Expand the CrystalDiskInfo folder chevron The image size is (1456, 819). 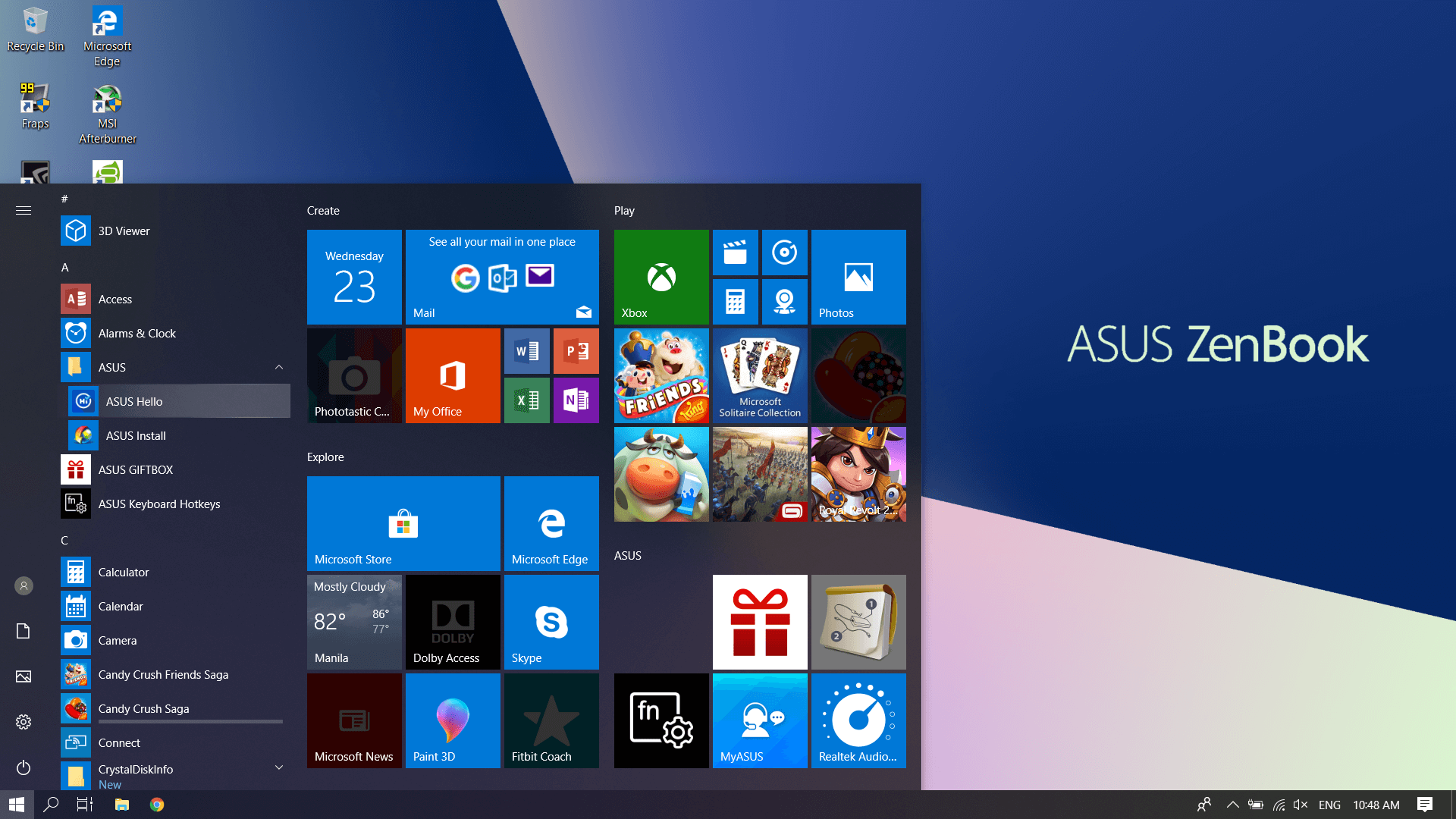pos(279,767)
